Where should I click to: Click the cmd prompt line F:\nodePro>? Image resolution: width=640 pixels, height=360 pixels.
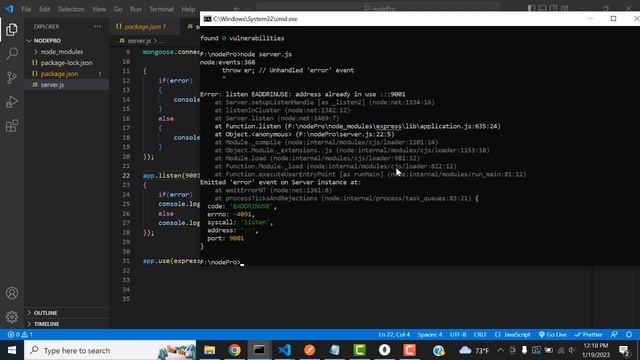pos(221,262)
